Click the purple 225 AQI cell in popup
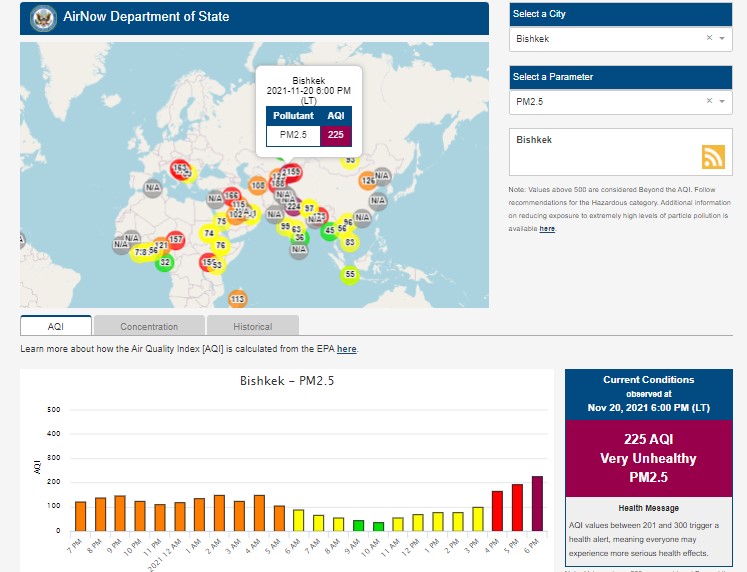The image size is (747, 572). pos(335,135)
